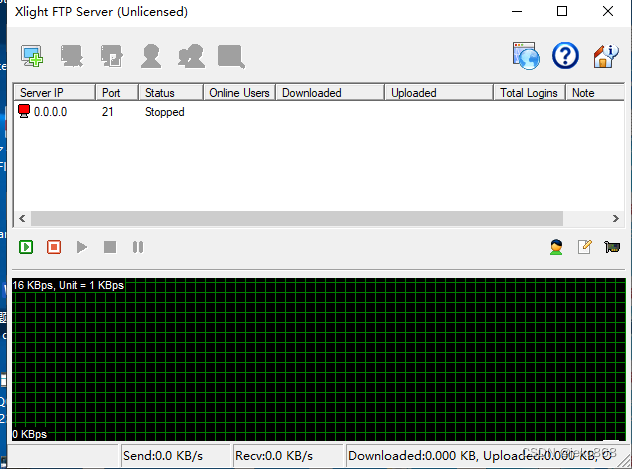Click the Send:0.0 KB/s status field
Viewport: 632px width, 469px height.
coord(175,456)
